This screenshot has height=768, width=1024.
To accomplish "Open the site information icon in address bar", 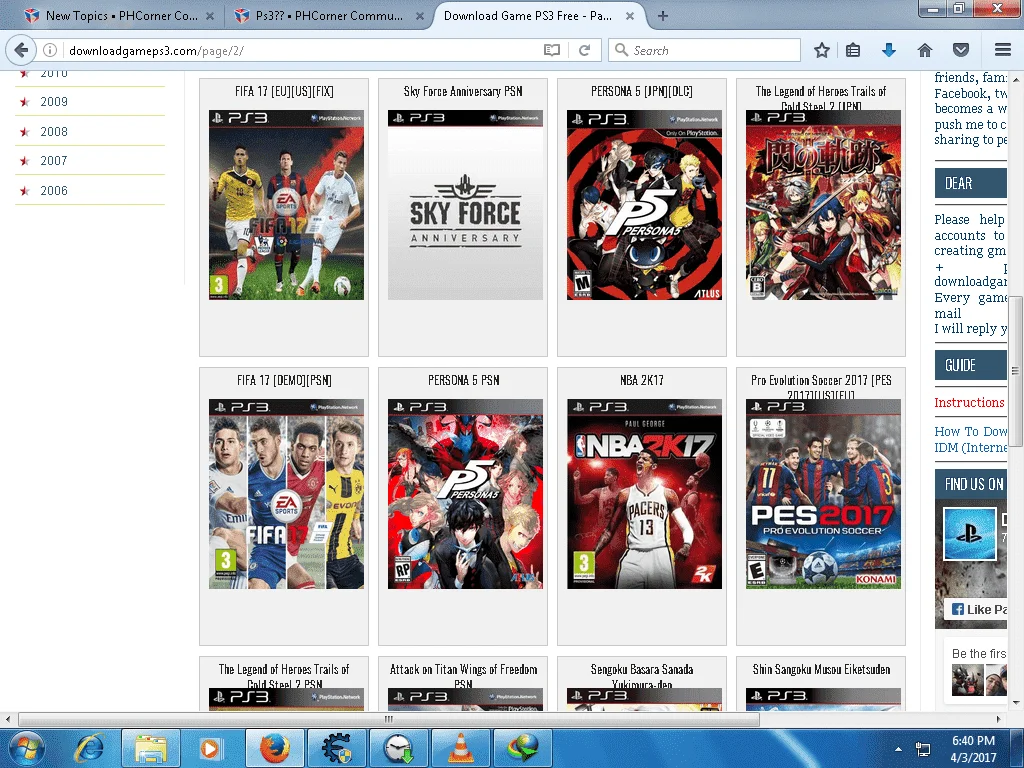I will coord(50,50).
